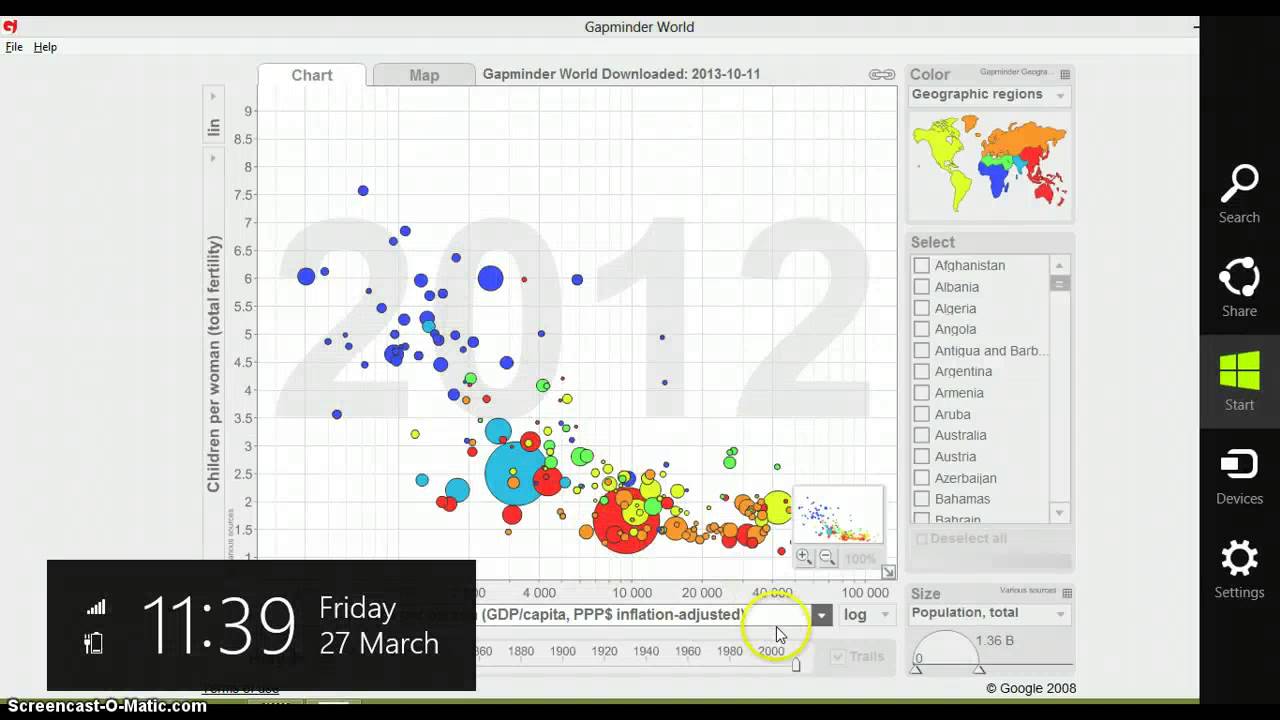Open the Population, total size dropdown
Image resolution: width=1280 pixels, height=720 pixels.
click(988, 613)
